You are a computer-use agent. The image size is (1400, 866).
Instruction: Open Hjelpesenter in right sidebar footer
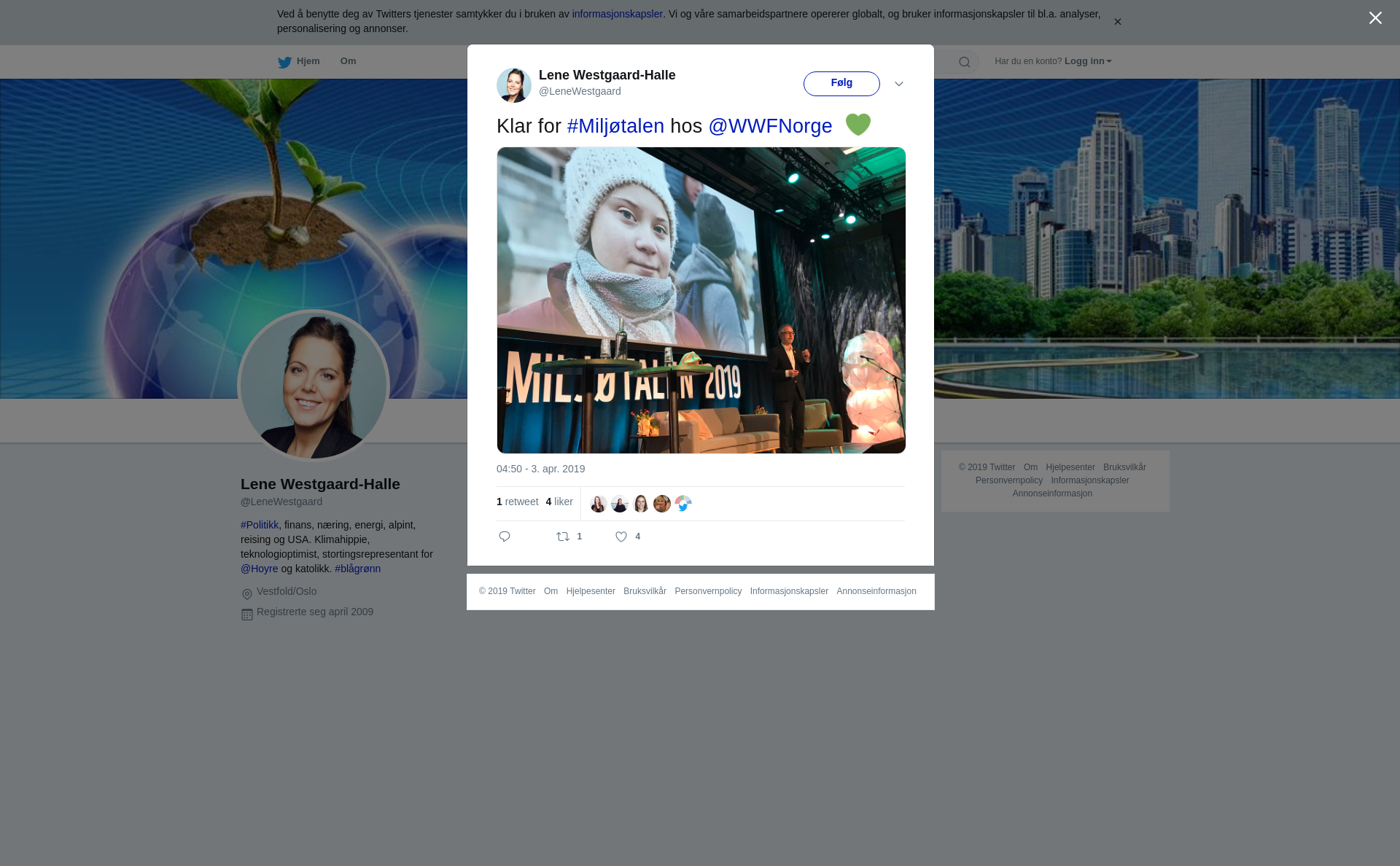[1070, 467]
